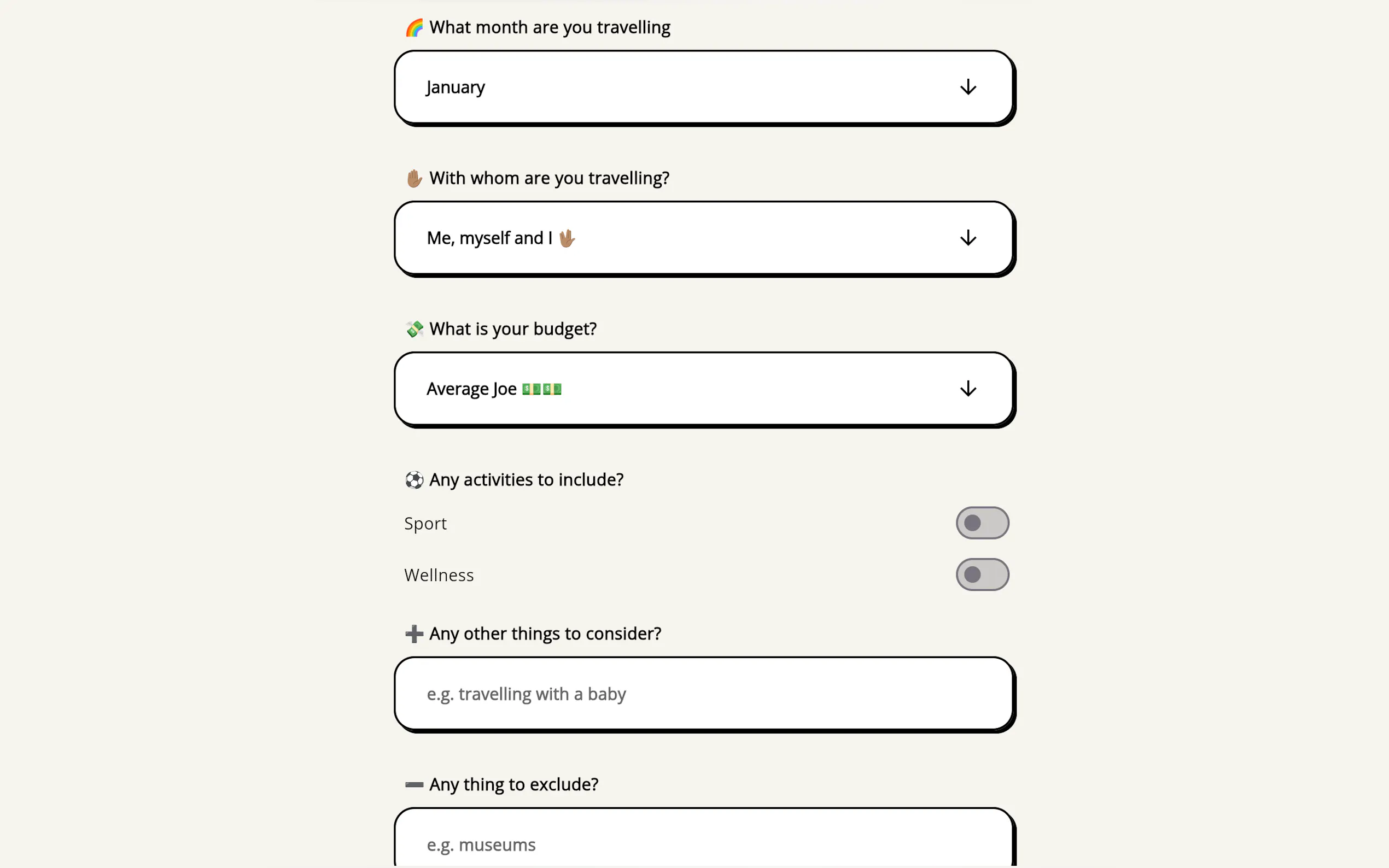This screenshot has width=1389, height=868.
Task: Click the Sport activity label
Action: 425,524
